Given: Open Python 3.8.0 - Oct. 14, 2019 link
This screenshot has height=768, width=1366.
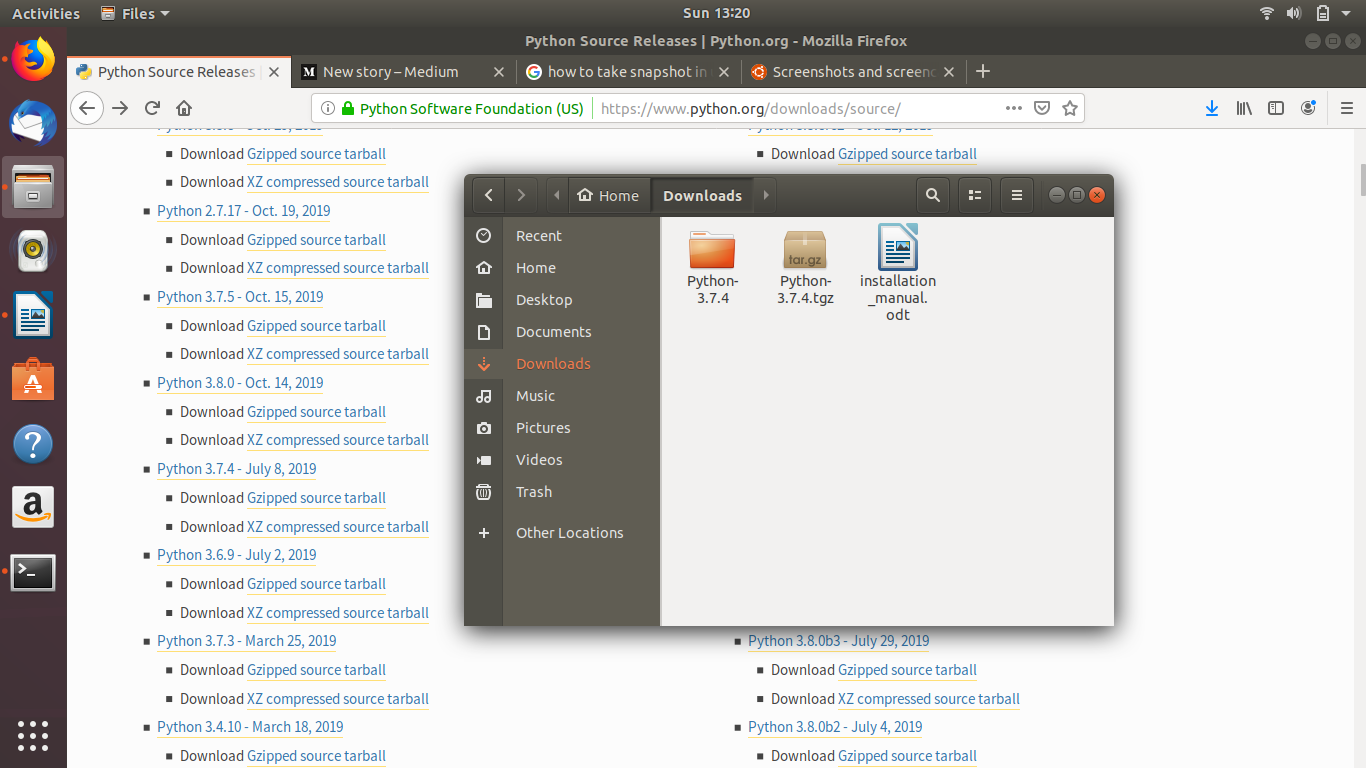Looking at the screenshot, I should 240,382.
